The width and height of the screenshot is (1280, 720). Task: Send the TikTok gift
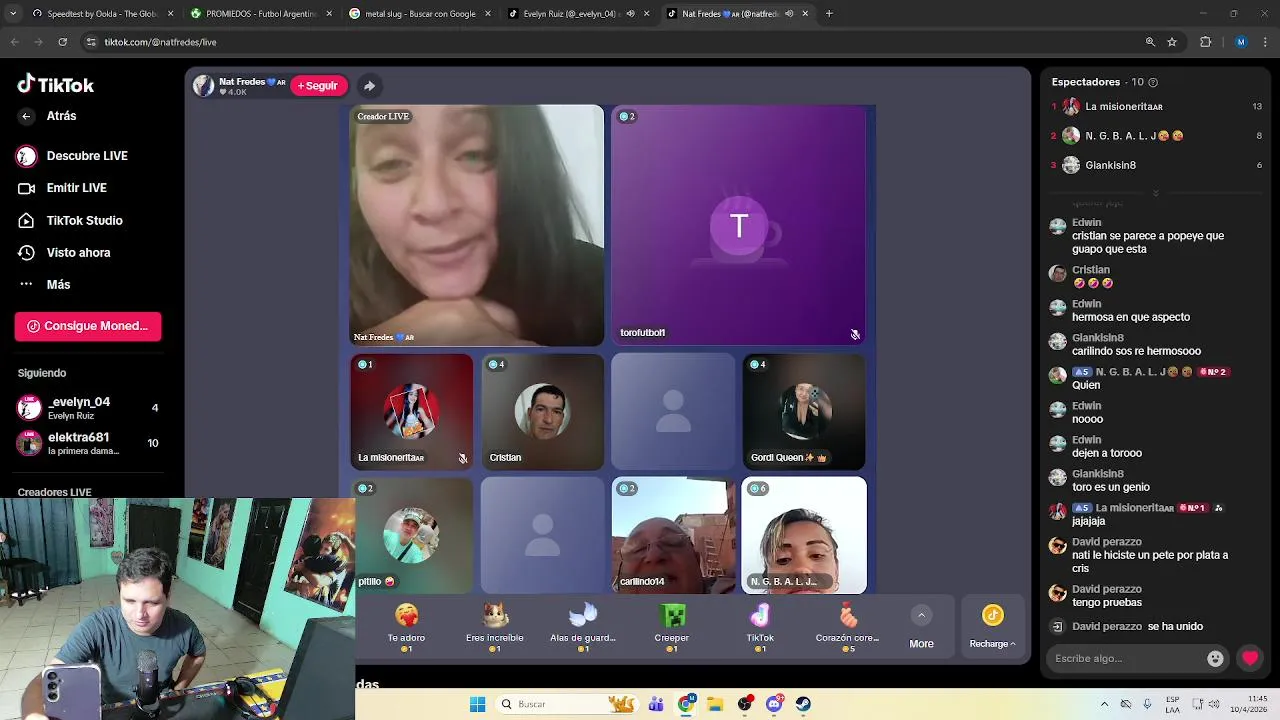[x=760, y=627]
